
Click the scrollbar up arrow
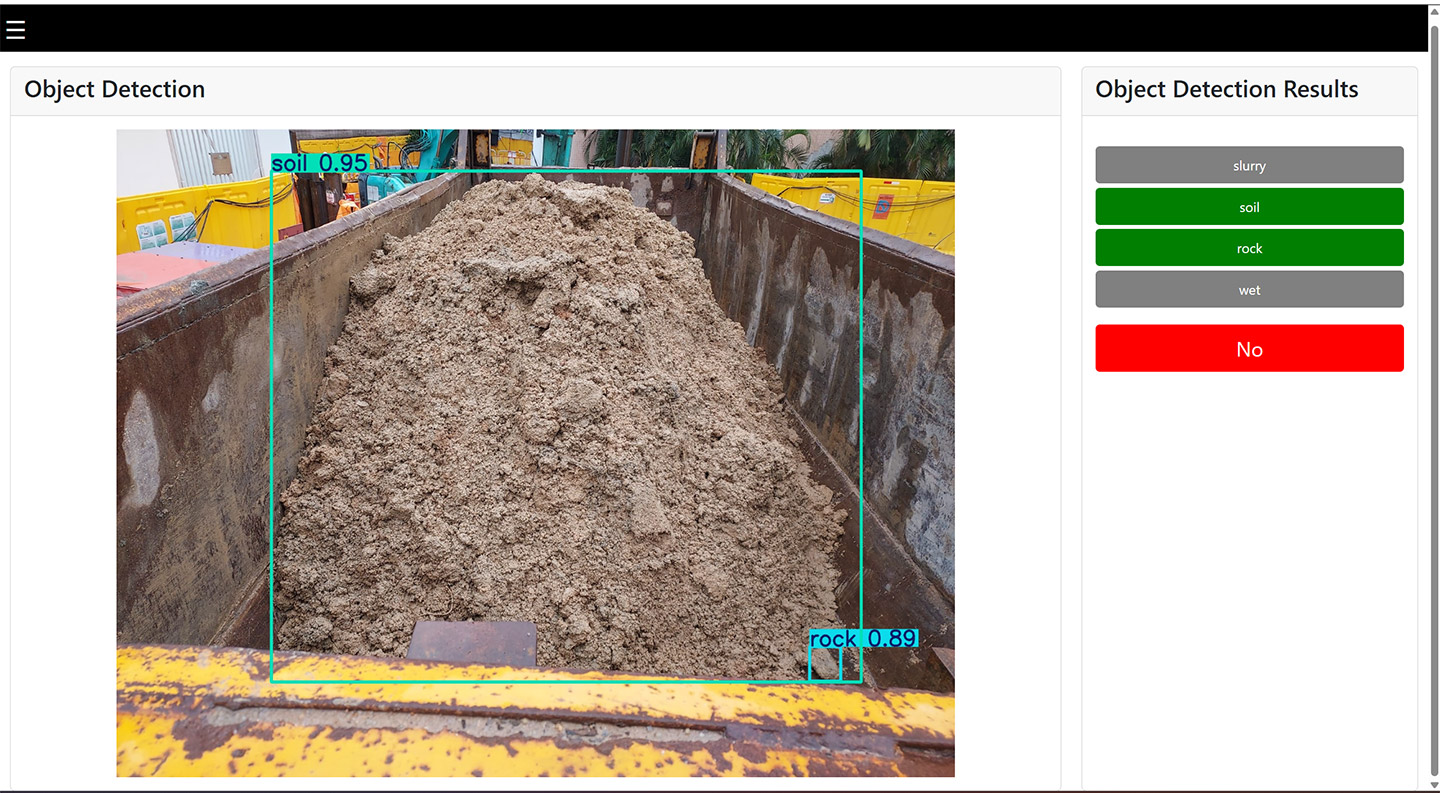[1434, 10]
